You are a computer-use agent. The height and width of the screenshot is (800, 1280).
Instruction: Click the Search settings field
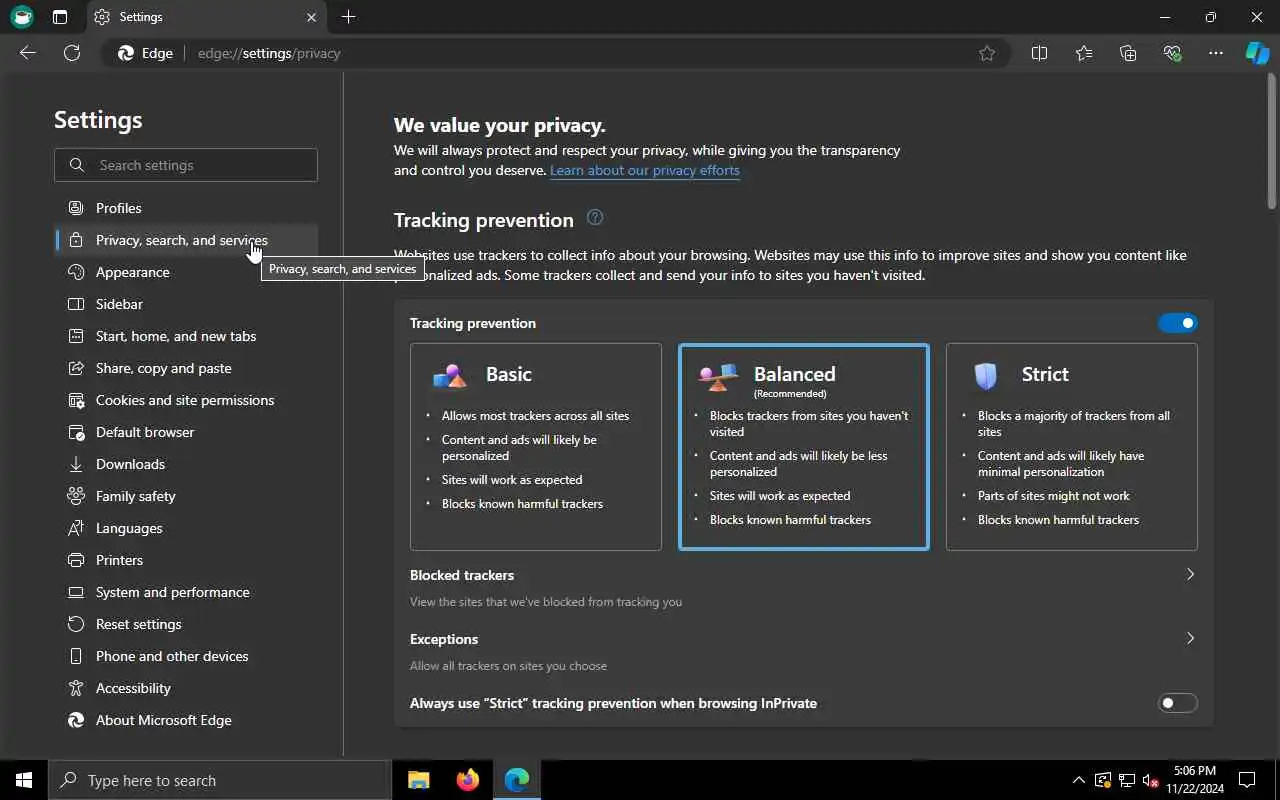coord(186,165)
